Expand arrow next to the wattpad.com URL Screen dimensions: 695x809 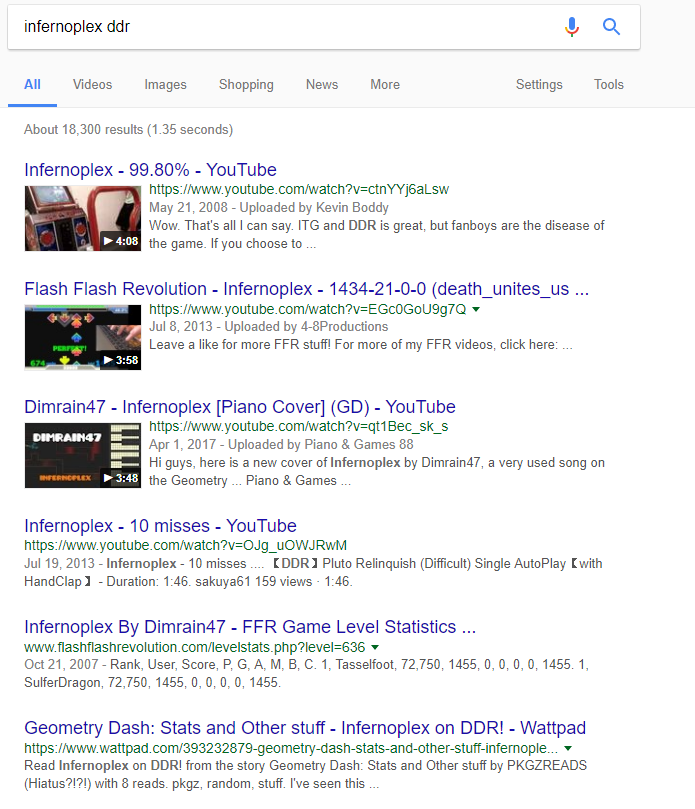[x=568, y=748]
